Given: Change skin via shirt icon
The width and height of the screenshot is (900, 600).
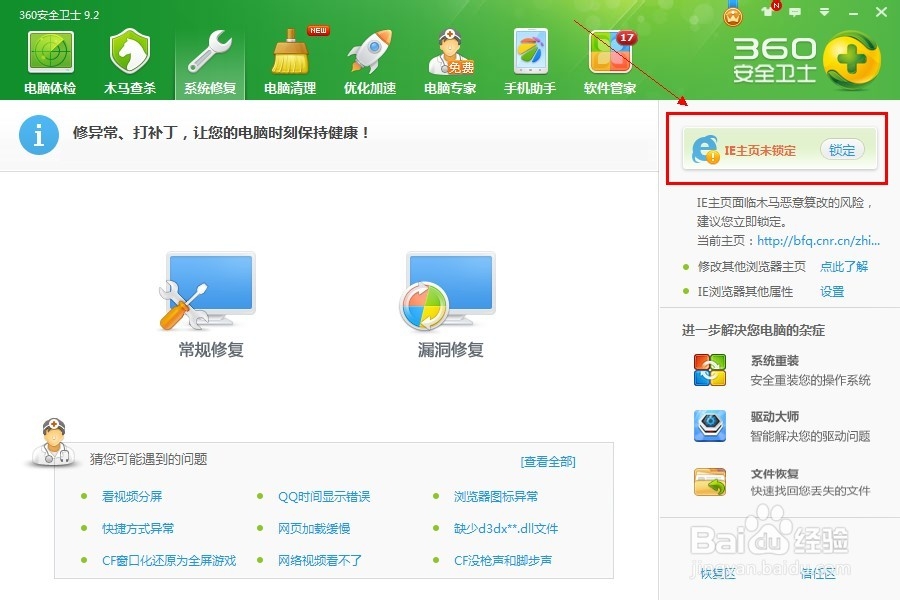Looking at the screenshot, I should [766, 12].
